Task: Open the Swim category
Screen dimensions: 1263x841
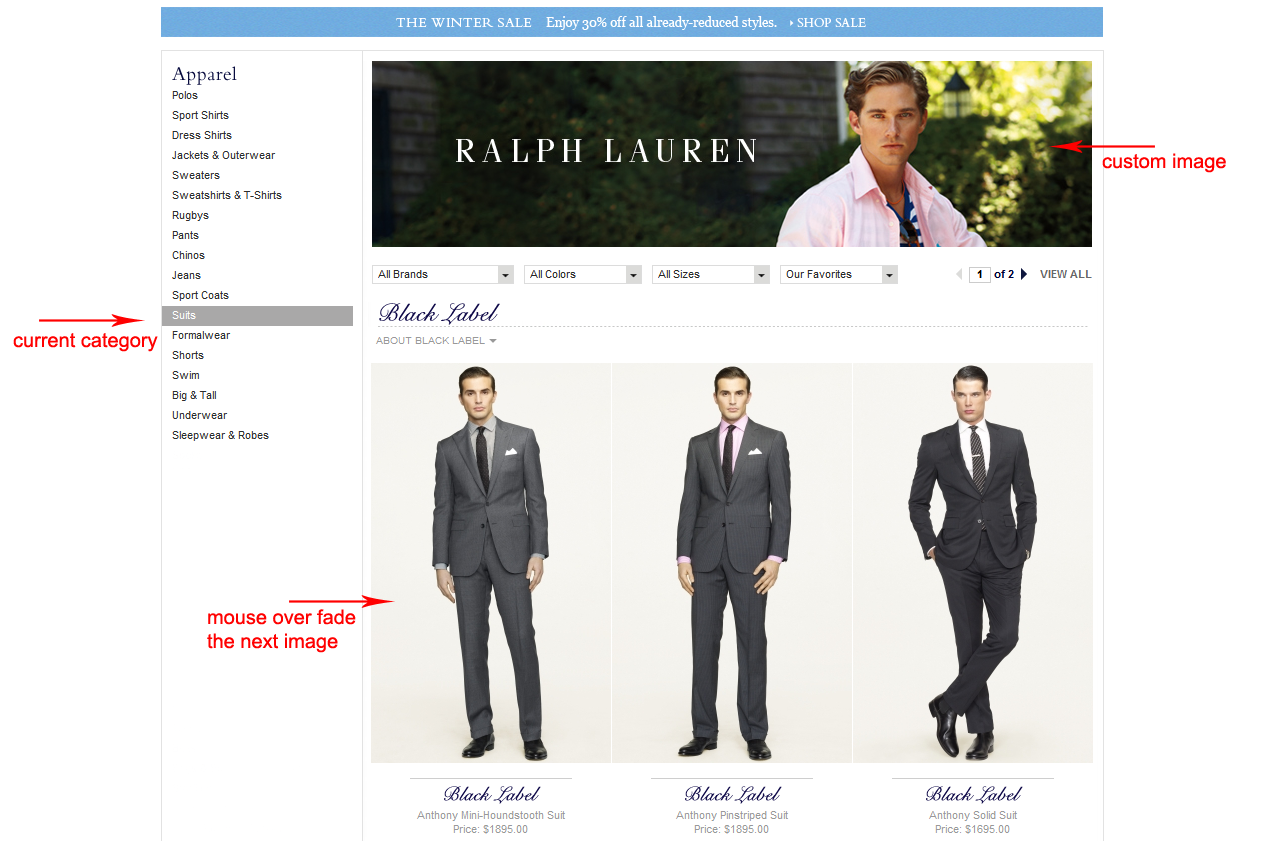Action: (x=186, y=375)
